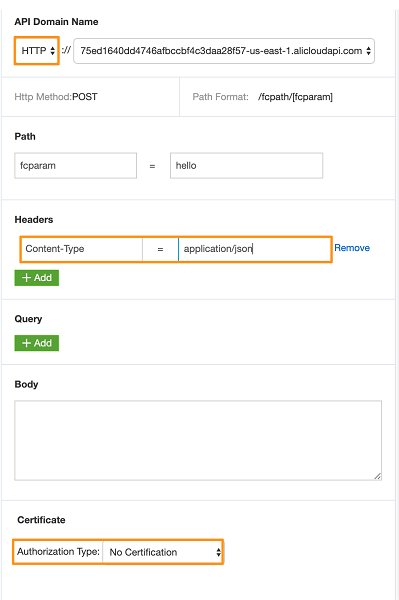This screenshot has width=399, height=600.
Task: Click the Path Format /fcpath/[fcparam] text
Action: pyautogui.click(x=295, y=97)
